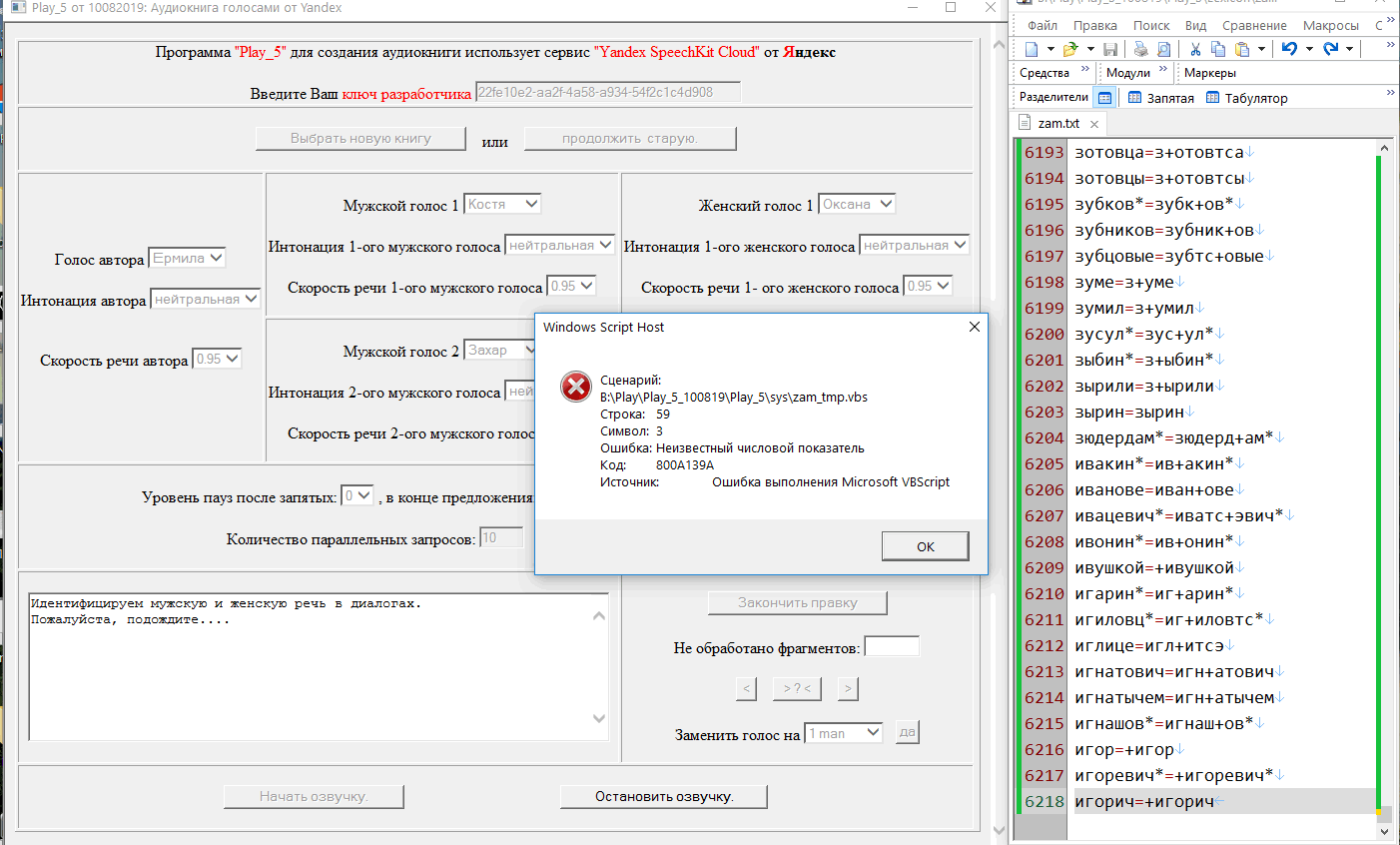Switch to the zam.txt tab
The width and height of the screenshot is (1400, 845).
pos(1057,123)
